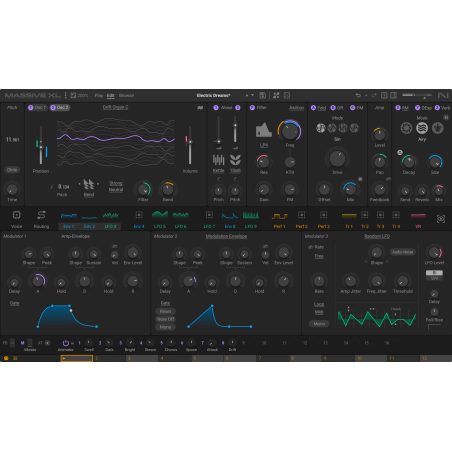Toggle the Filter F enable badge
Screen dimensions: 452x452
pos(252,108)
